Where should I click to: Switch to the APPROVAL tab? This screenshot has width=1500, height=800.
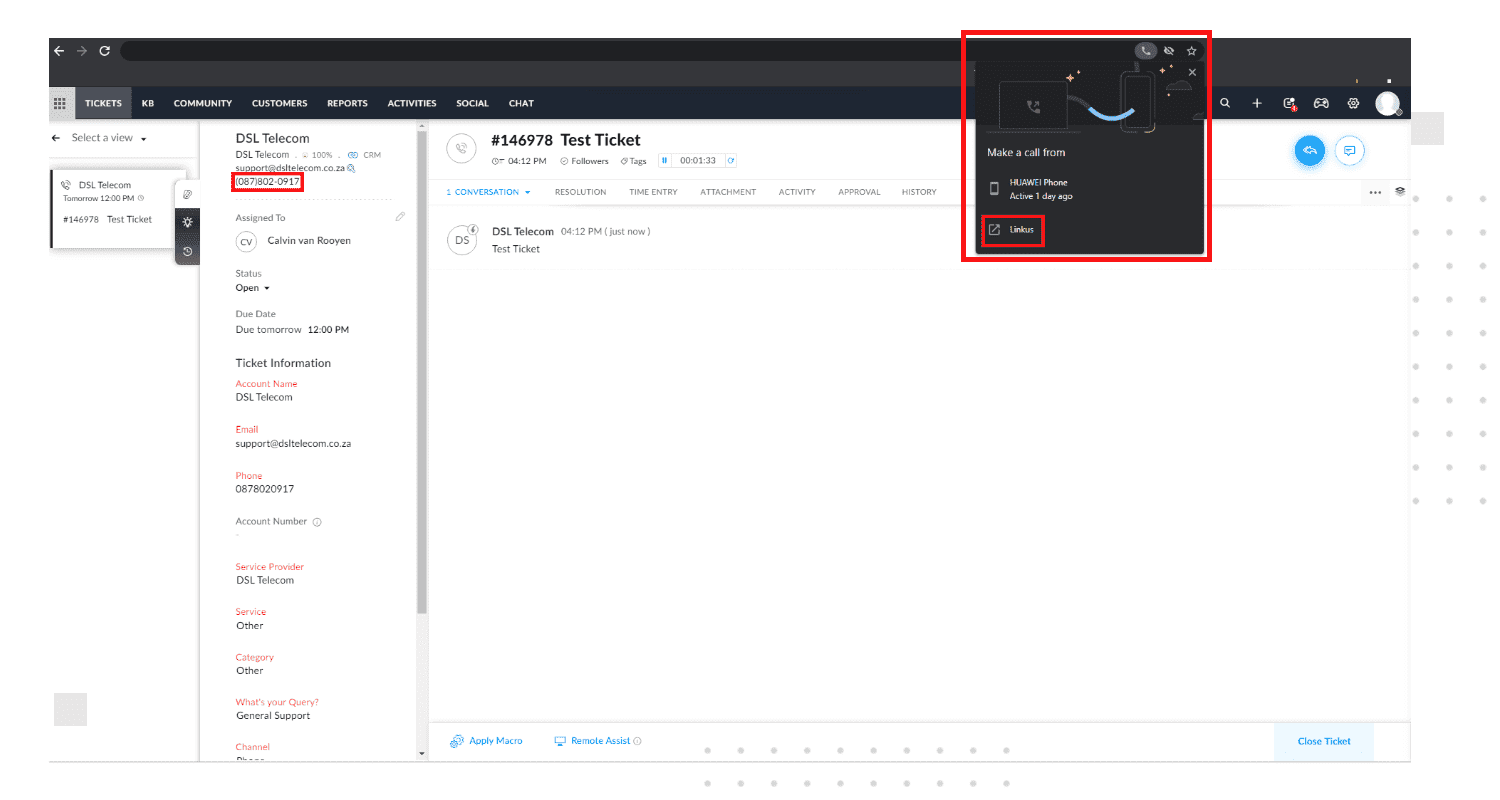[x=859, y=192]
